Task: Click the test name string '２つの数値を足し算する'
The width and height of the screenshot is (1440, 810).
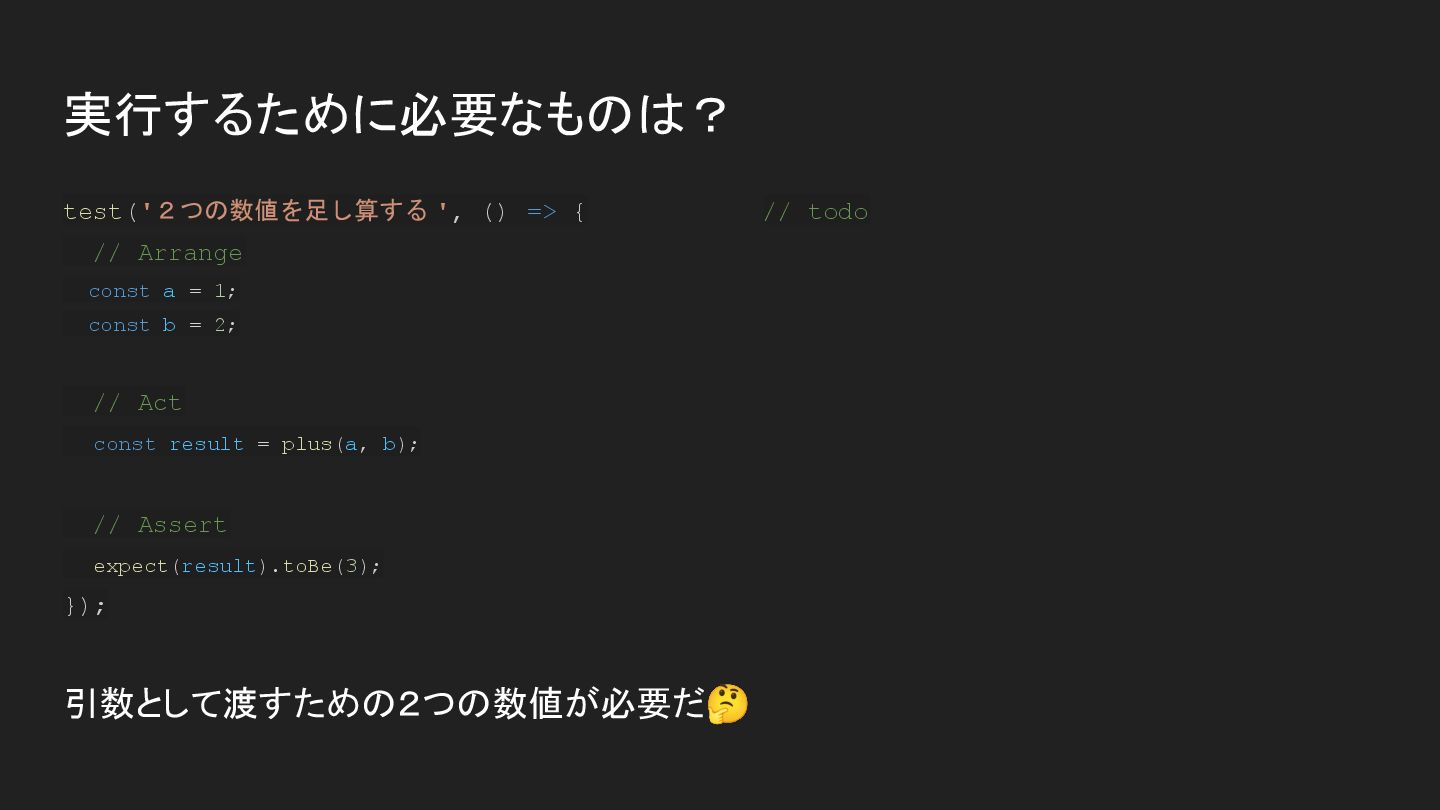Action: (295, 211)
